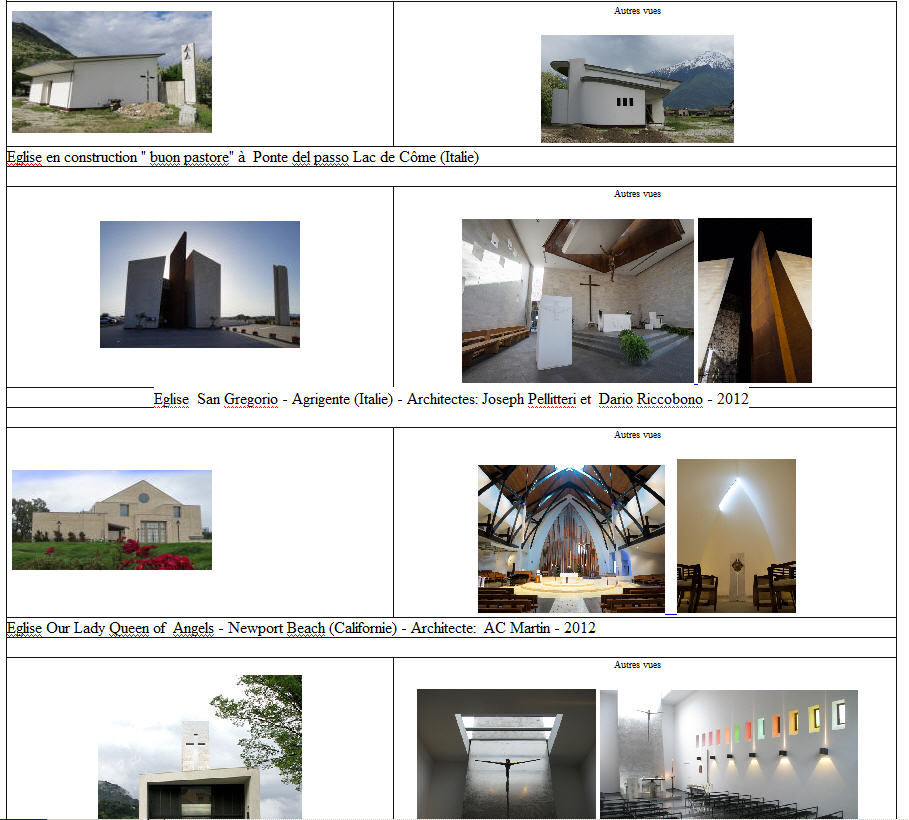Click the words "Ponte del passo" in the caption
Image resolution: width=909 pixels, height=820 pixels.
tap(300, 157)
